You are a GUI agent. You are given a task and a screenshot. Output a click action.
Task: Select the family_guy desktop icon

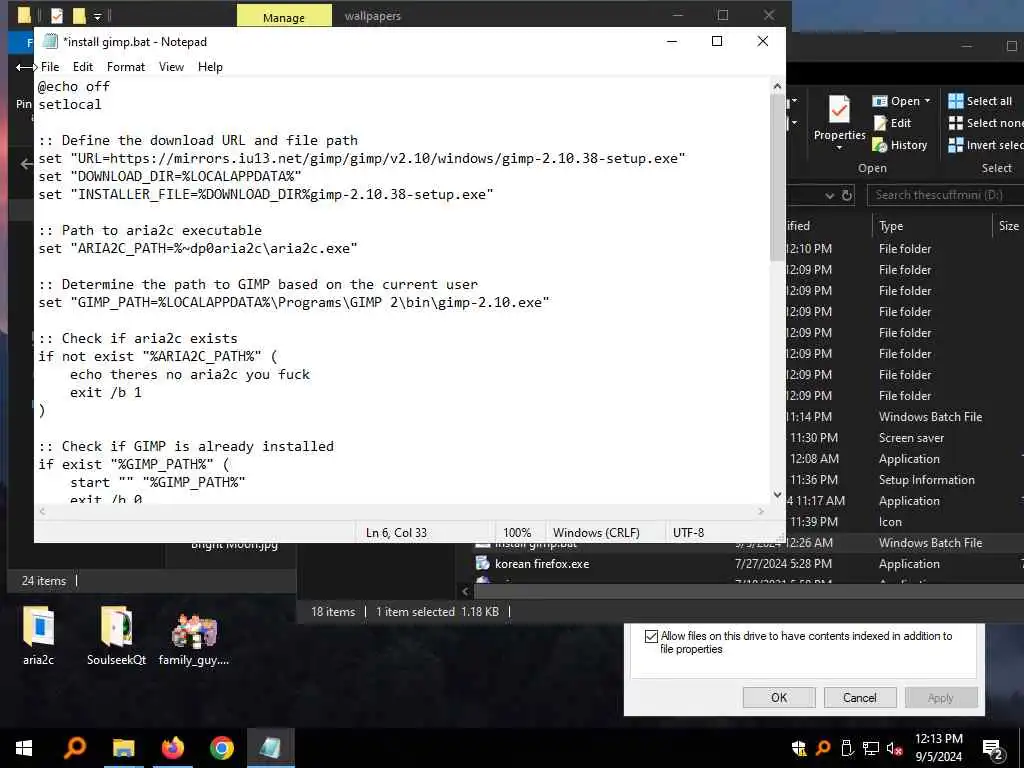click(x=194, y=638)
